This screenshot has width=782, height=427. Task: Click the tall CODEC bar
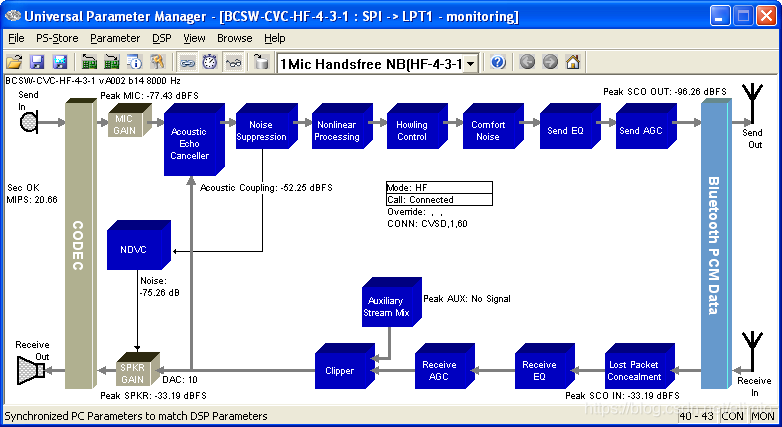79,244
